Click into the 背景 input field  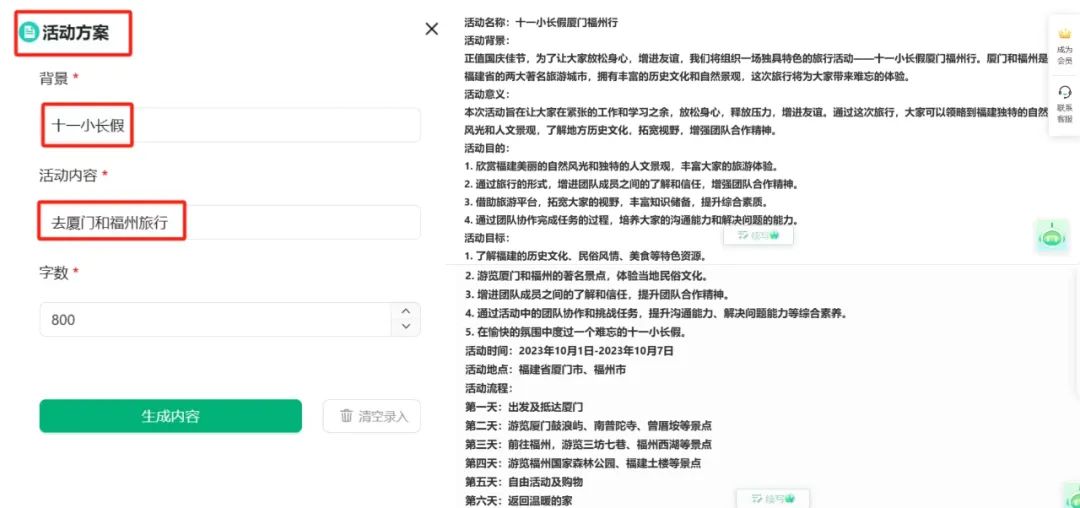click(x=230, y=126)
